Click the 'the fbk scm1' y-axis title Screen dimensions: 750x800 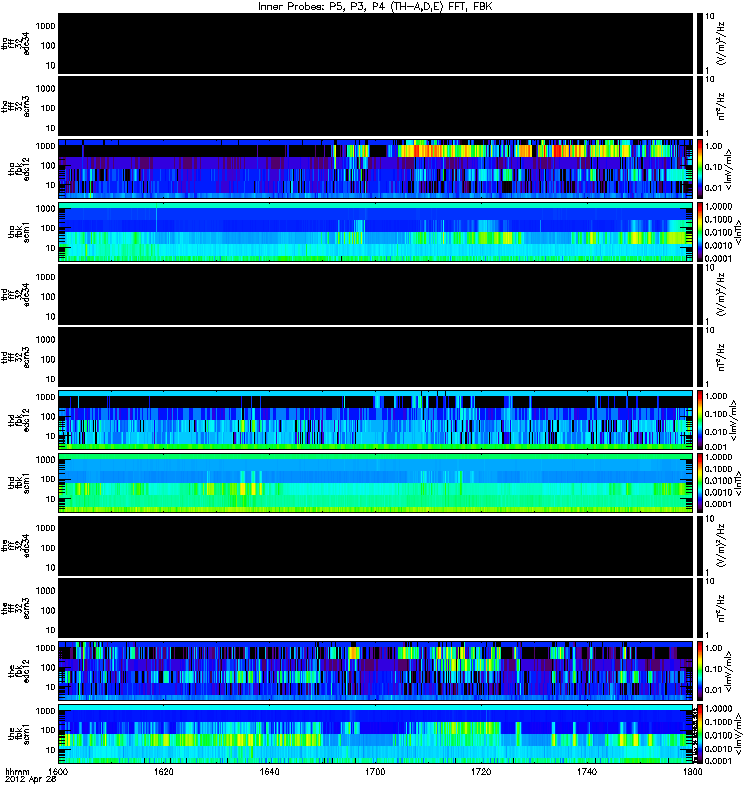[19, 734]
